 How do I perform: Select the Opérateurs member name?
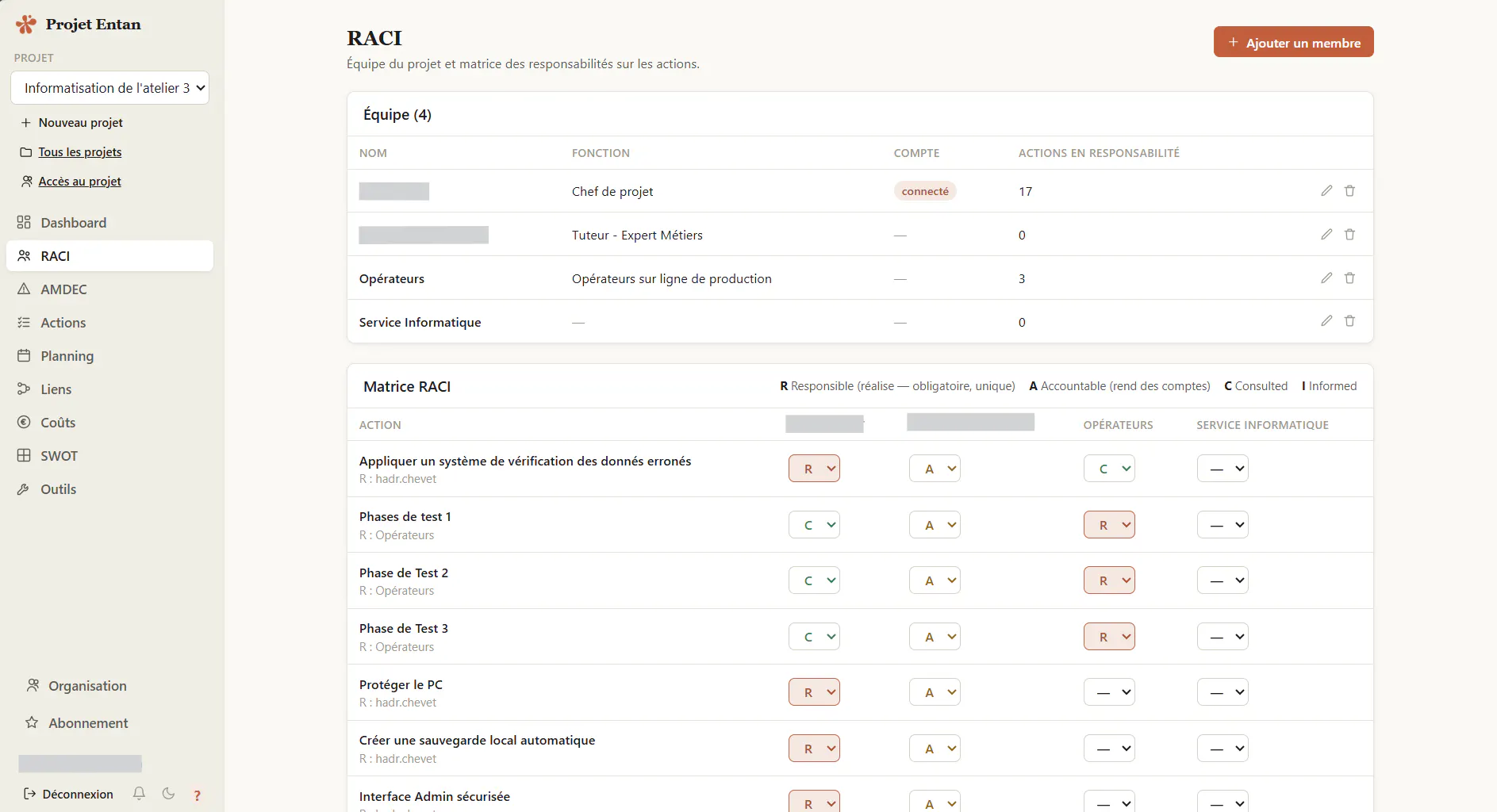(x=392, y=279)
